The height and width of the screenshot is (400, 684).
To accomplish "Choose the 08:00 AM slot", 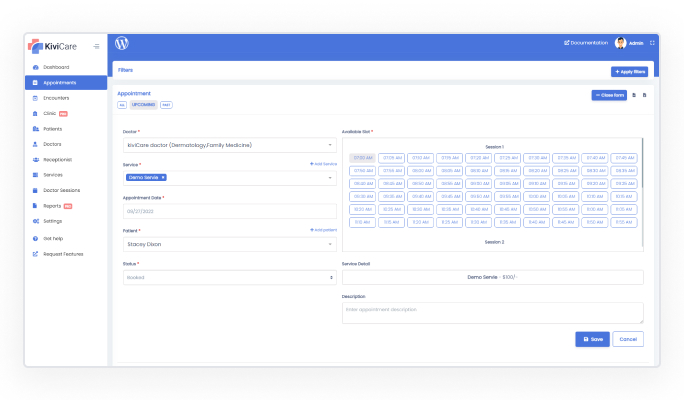I will tap(421, 171).
